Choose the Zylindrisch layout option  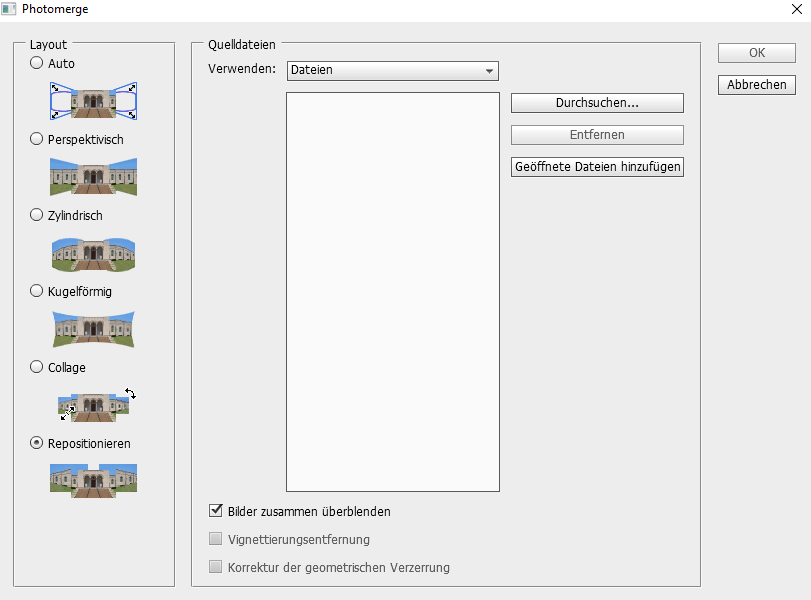37,215
